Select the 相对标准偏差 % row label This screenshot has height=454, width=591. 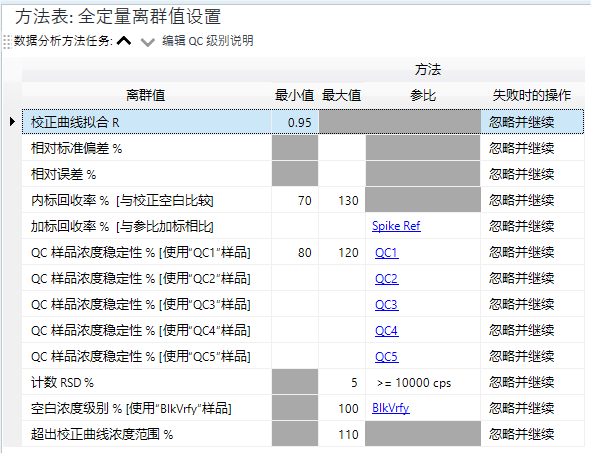tap(77, 148)
